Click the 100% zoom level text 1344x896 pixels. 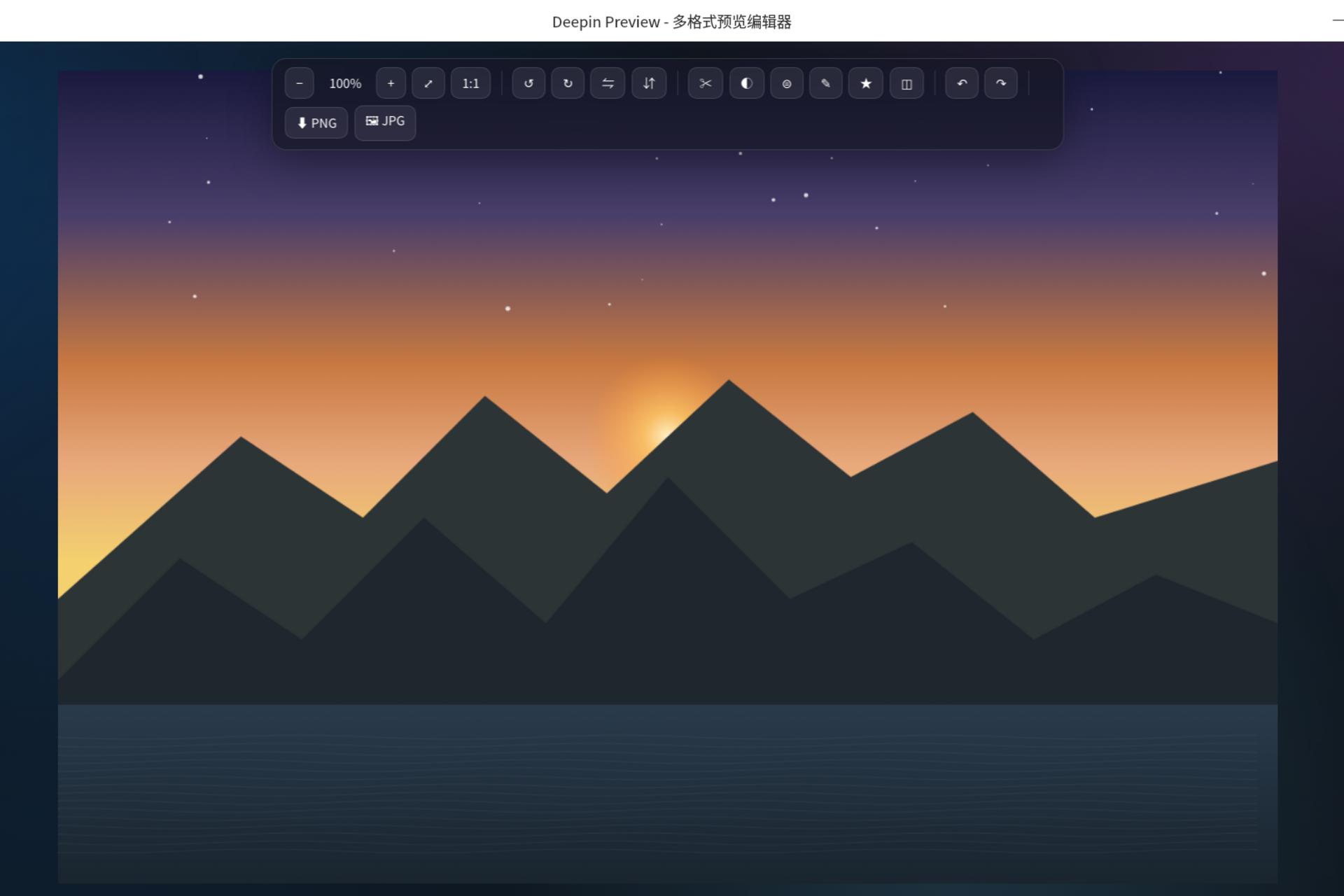point(345,83)
